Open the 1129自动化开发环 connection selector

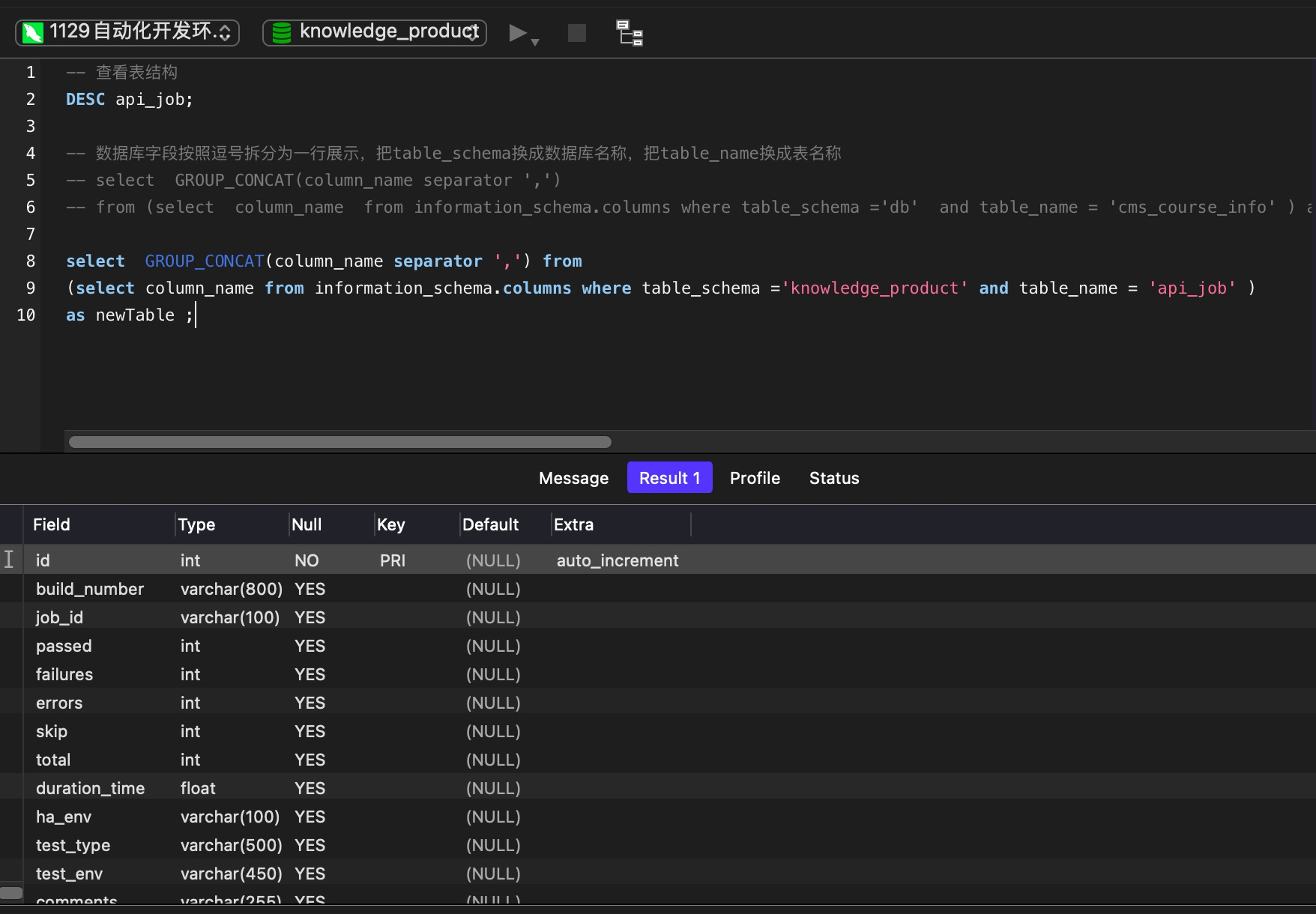click(x=126, y=31)
